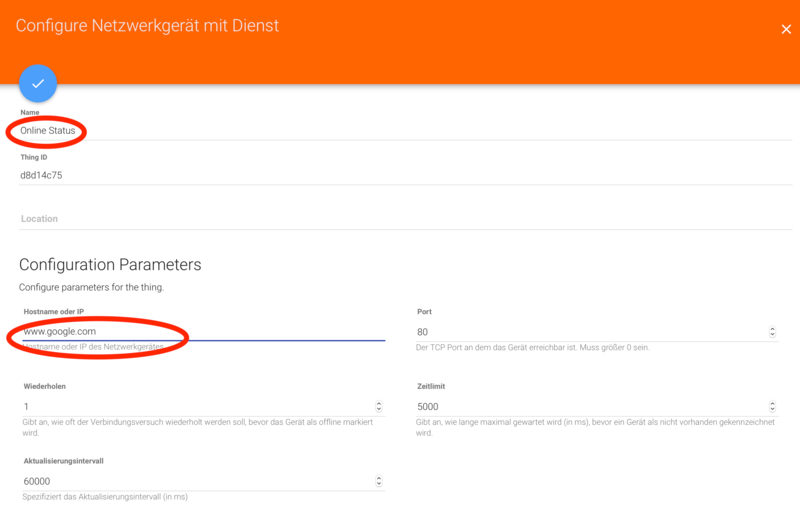Screen dimensions: 800x511
Task: Select the Thing ID field
Action: (x=200, y=175)
